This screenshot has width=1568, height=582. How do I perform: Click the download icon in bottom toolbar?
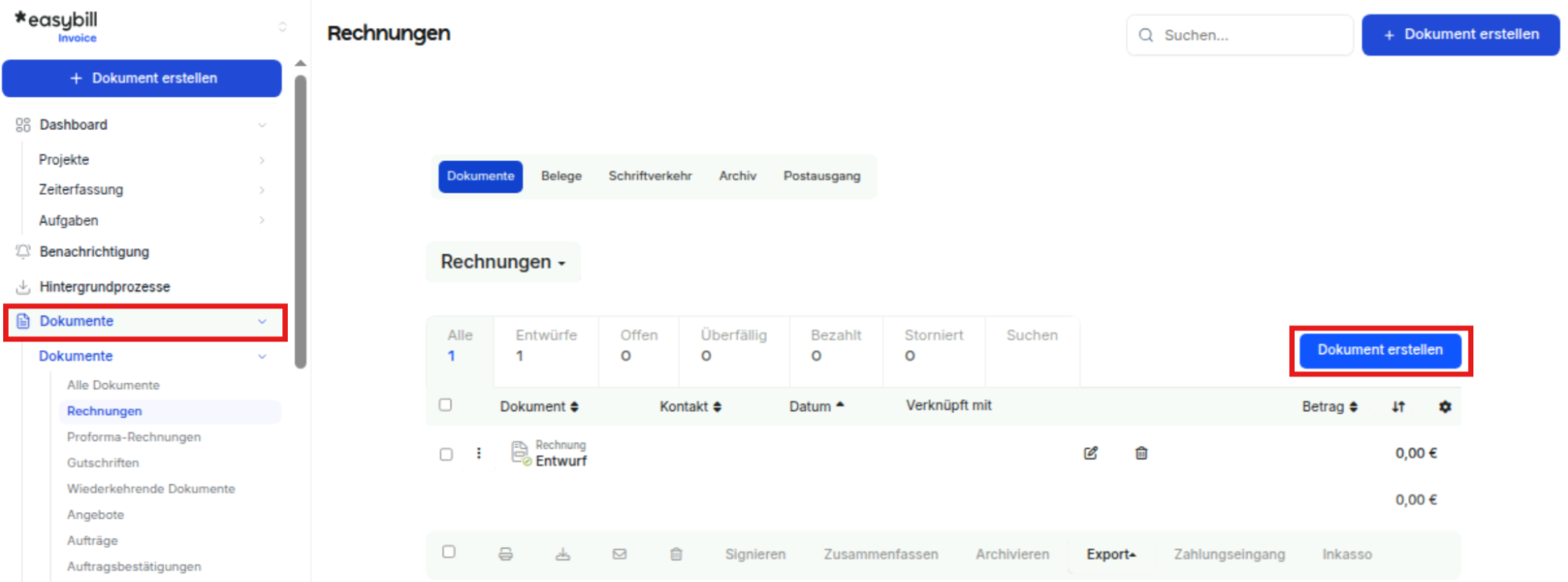tap(563, 555)
